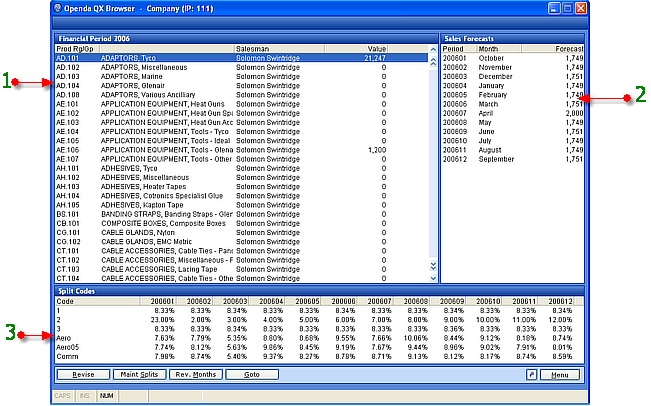Click the Salesman column header
The image size is (651, 406).
click(279, 49)
